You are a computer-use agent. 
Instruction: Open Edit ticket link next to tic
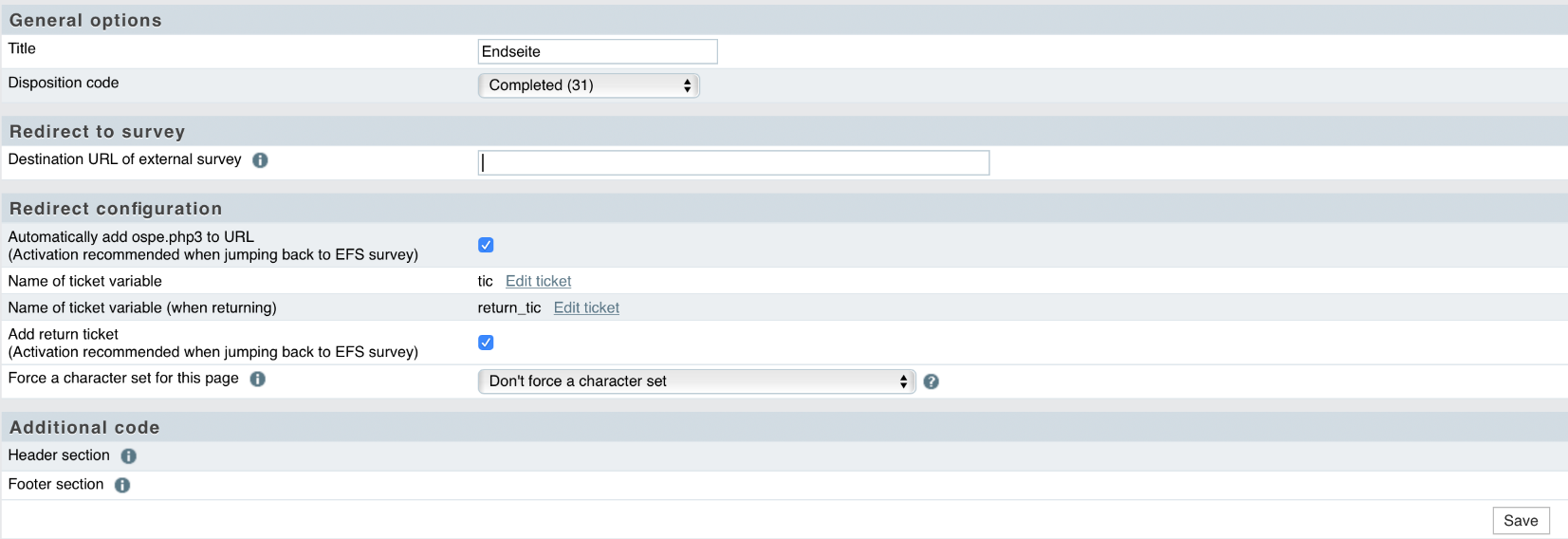click(538, 281)
